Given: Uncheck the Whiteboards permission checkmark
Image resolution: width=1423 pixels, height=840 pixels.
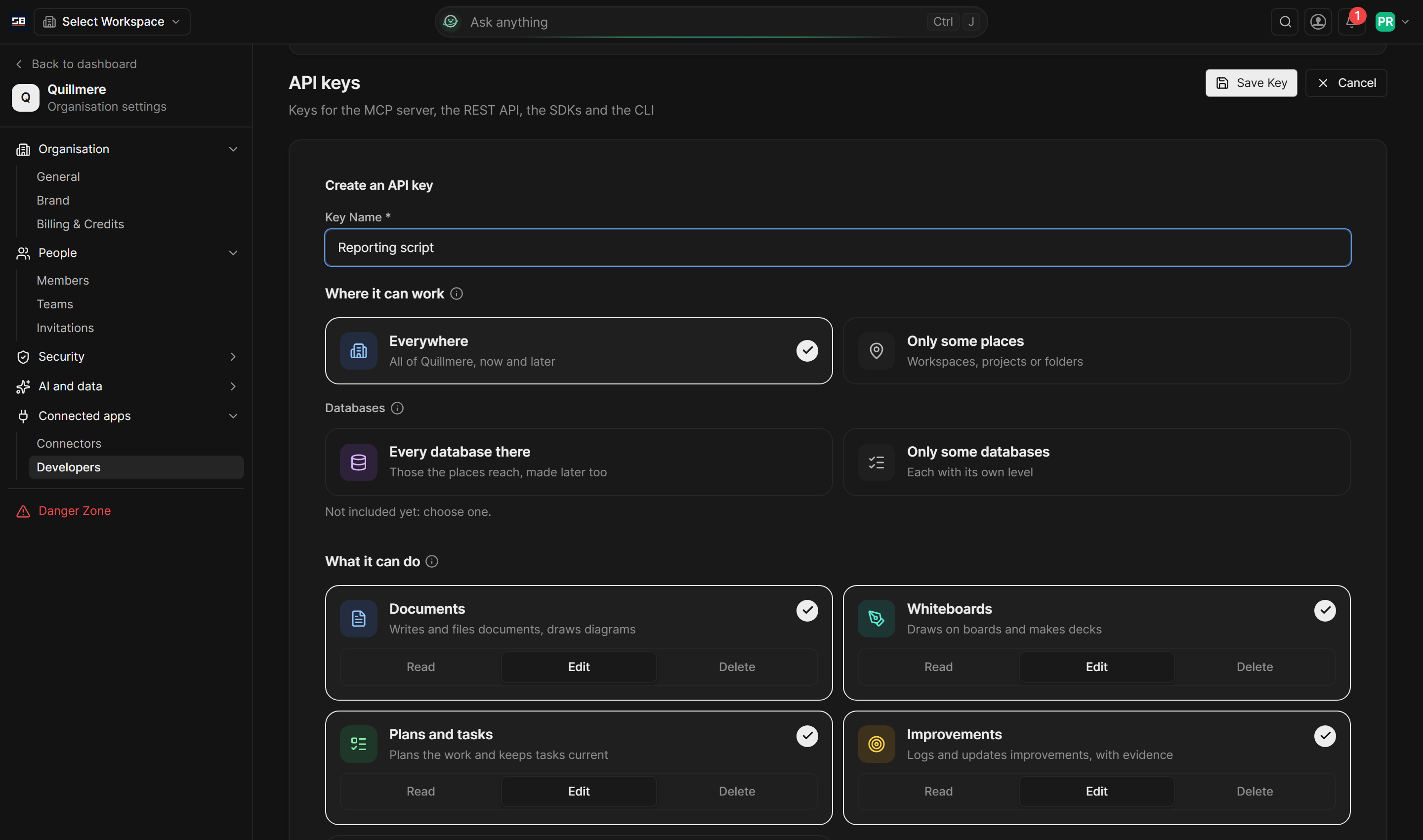Looking at the screenshot, I should click(x=1325, y=610).
